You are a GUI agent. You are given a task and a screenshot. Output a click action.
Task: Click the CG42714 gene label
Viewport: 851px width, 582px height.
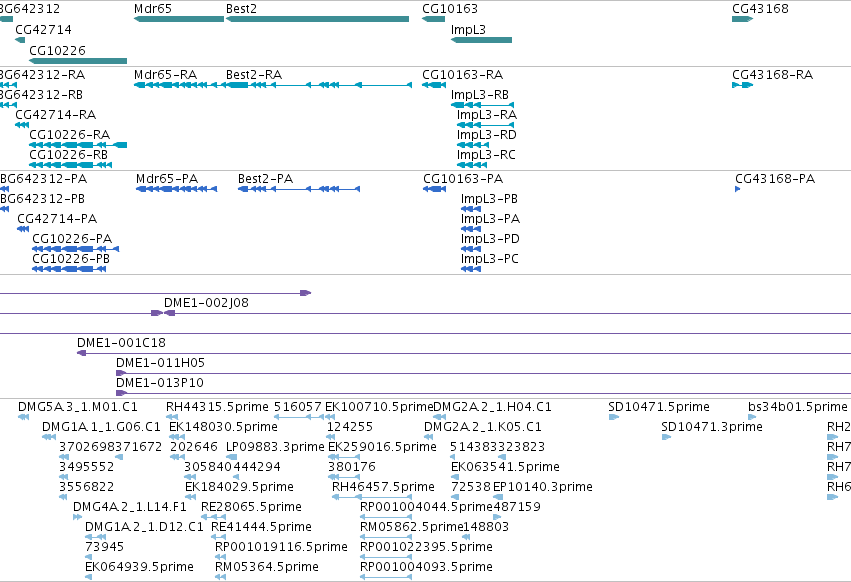pos(43,29)
